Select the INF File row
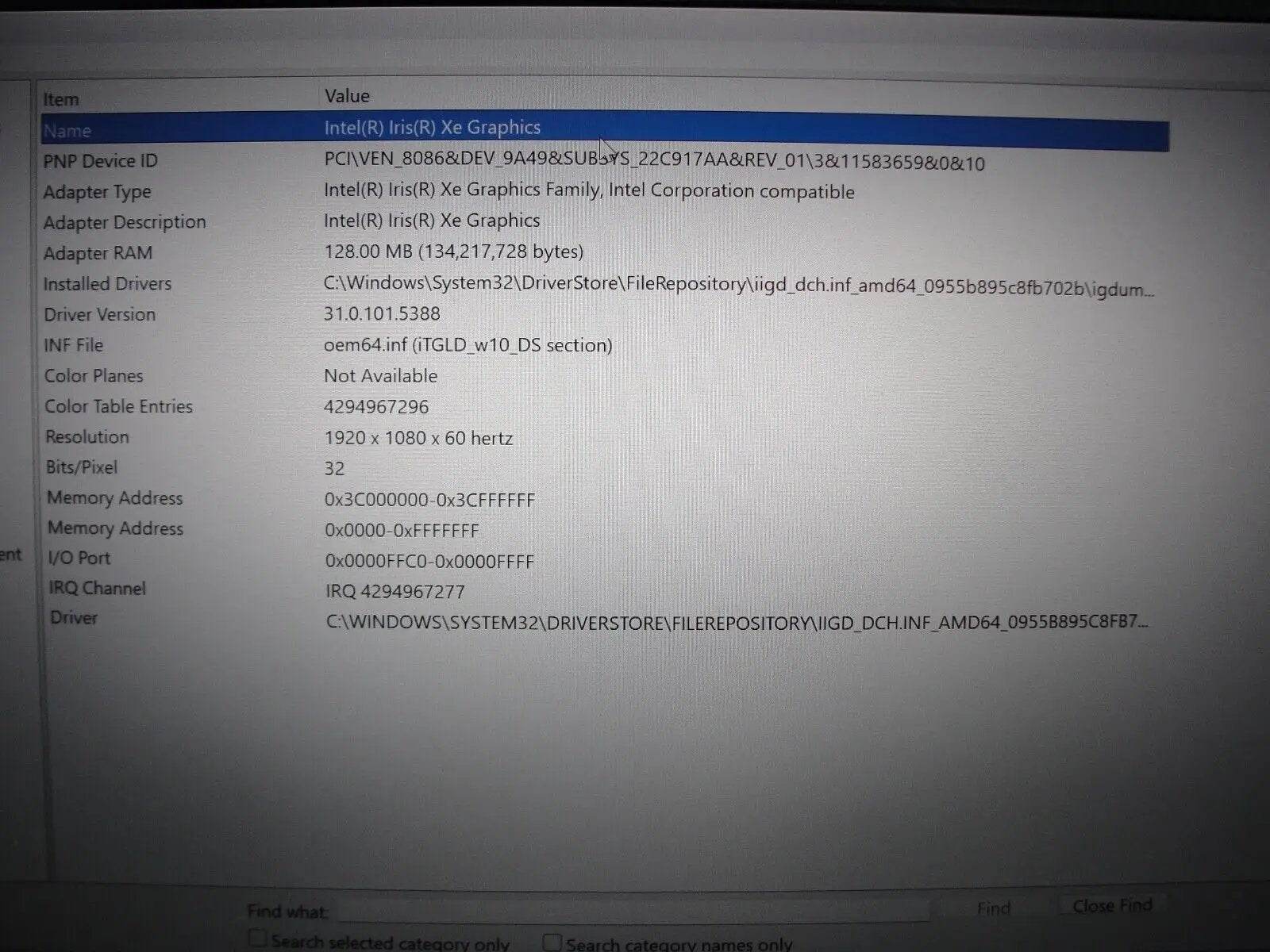This screenshot has width=1270, height=952. (74, 346)
